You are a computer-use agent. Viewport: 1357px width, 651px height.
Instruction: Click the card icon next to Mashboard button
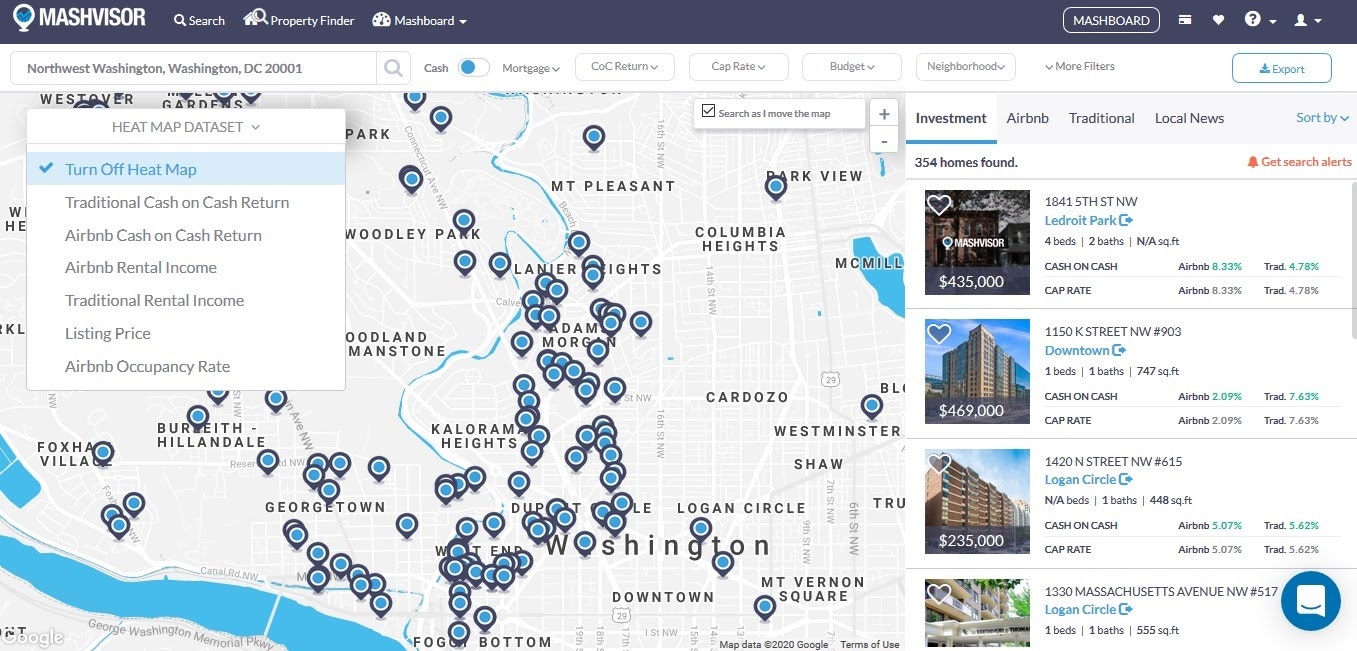(1185, 20)
